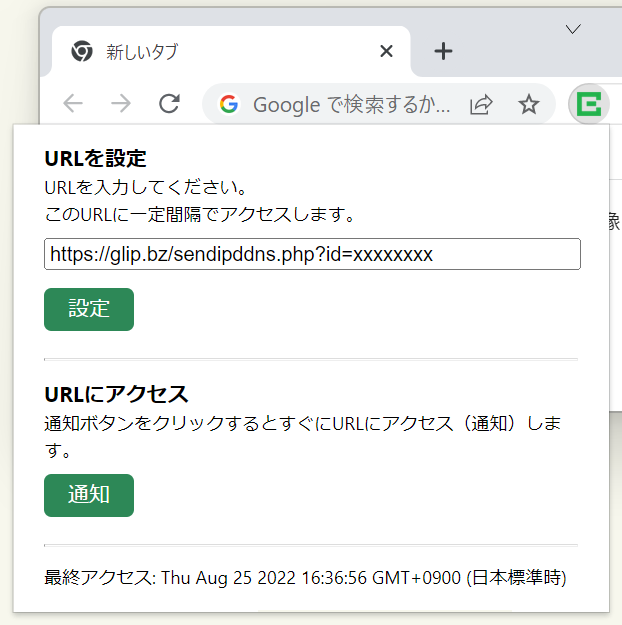This screenshot has width=622, height=625.
Task: Focus the Google search address bar
Action: (352, 105)
